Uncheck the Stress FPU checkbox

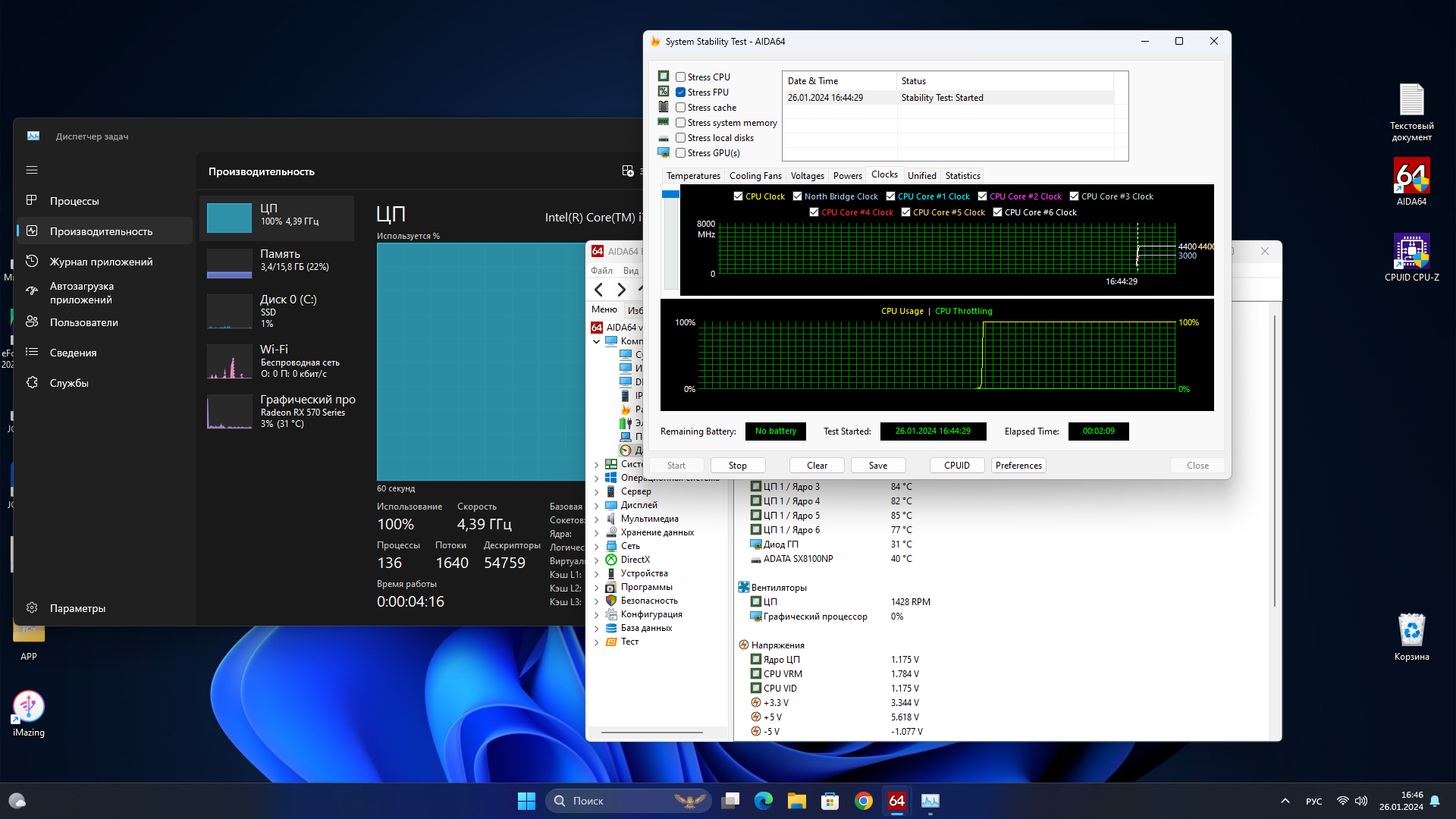click(x=681, y=93)
